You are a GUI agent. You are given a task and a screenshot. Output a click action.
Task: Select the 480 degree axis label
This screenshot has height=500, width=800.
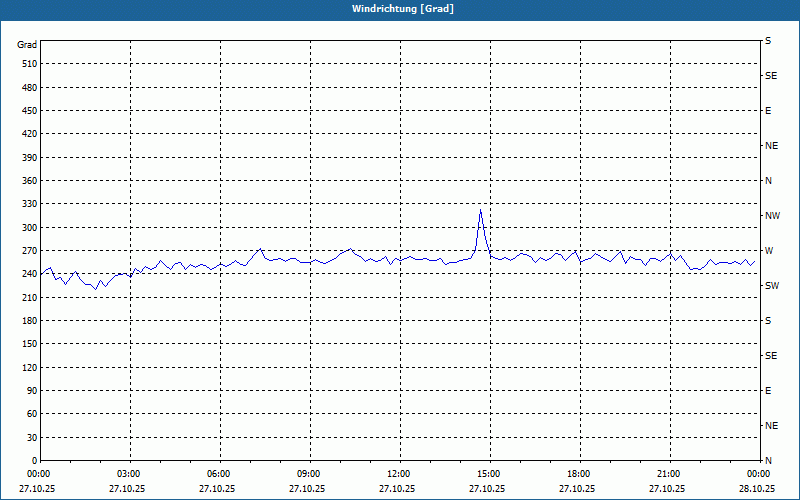pyautogui.click(x=30, y=88)
